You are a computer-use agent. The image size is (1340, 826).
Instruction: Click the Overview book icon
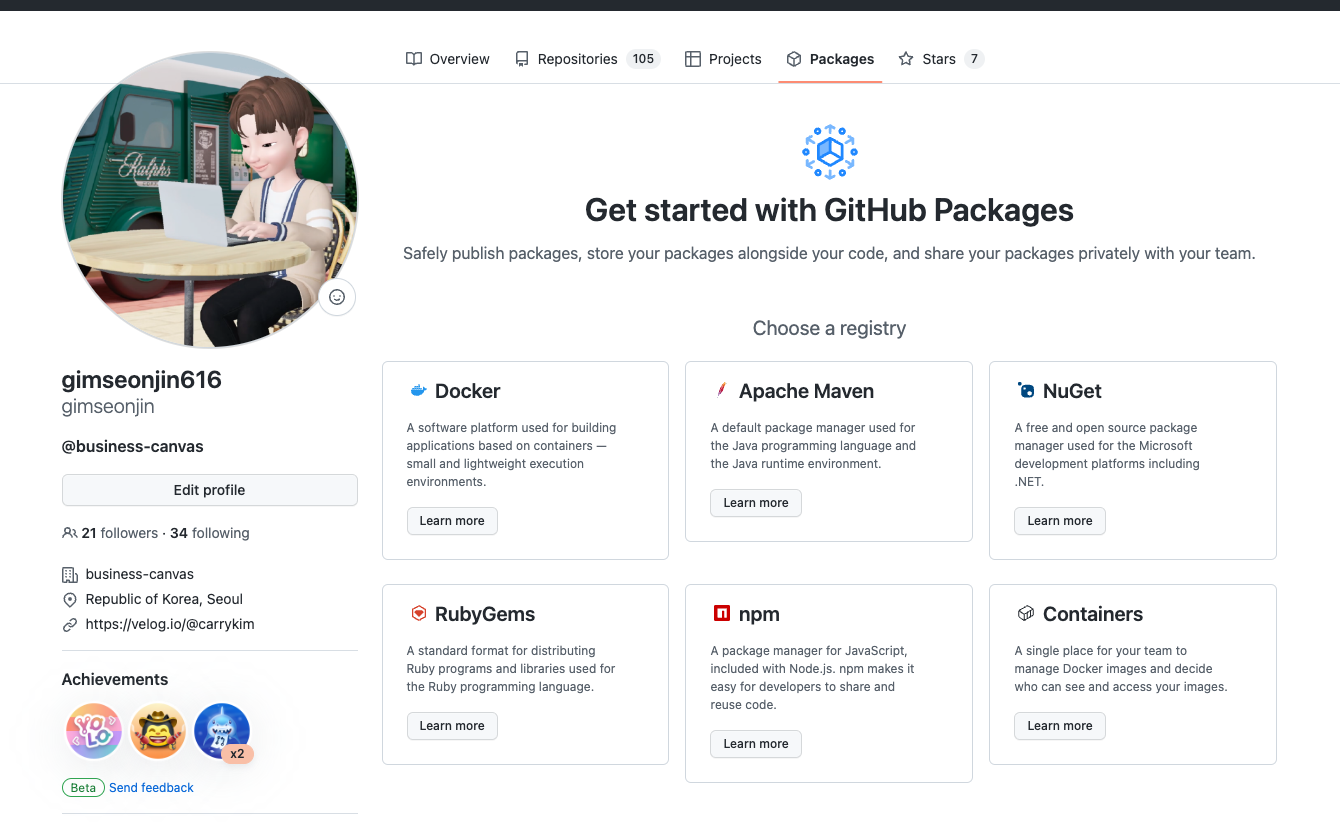pyautogui.click(x=414, y=59)
